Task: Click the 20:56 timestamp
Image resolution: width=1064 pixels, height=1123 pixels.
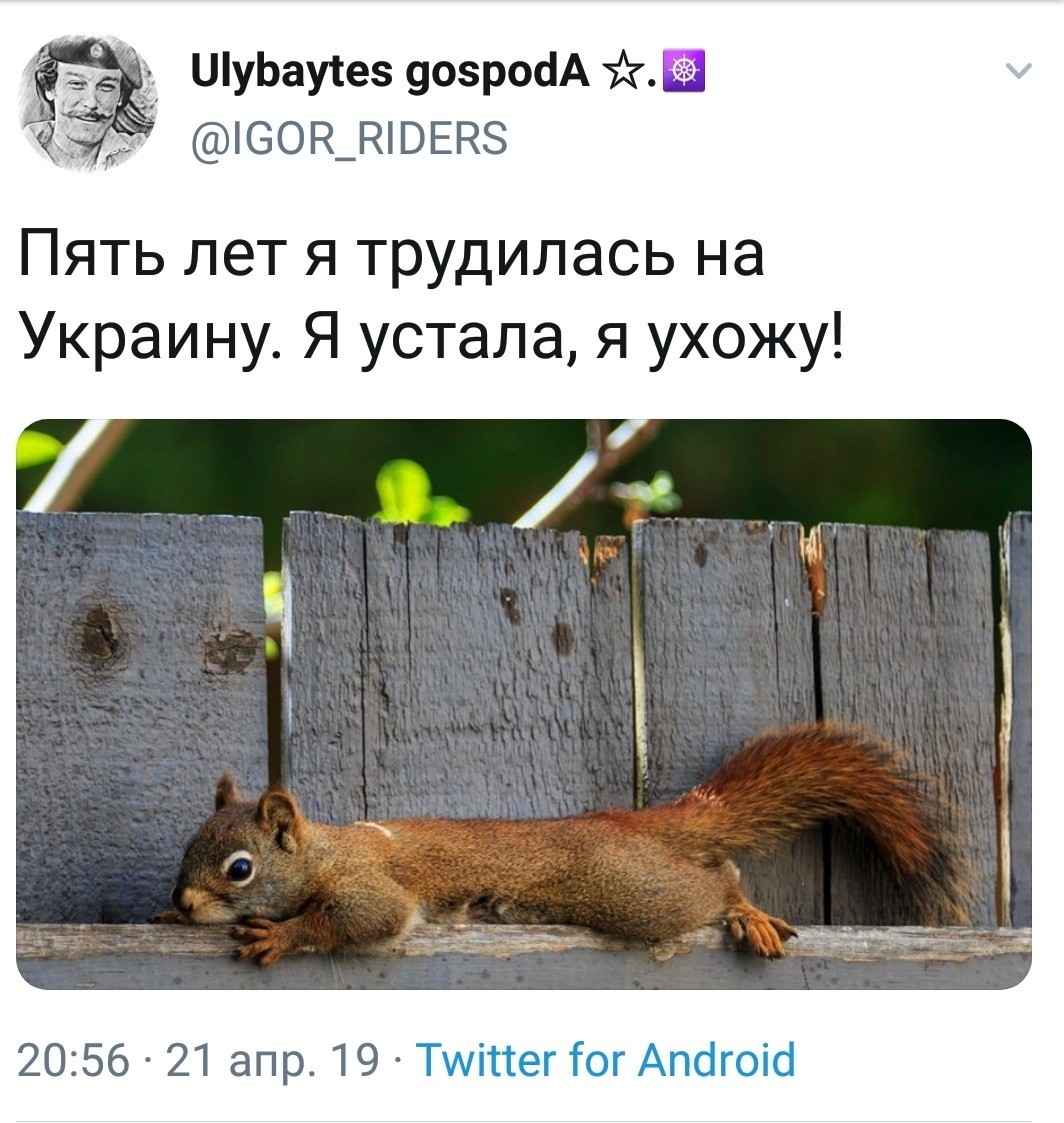Action: [74, 1060]
